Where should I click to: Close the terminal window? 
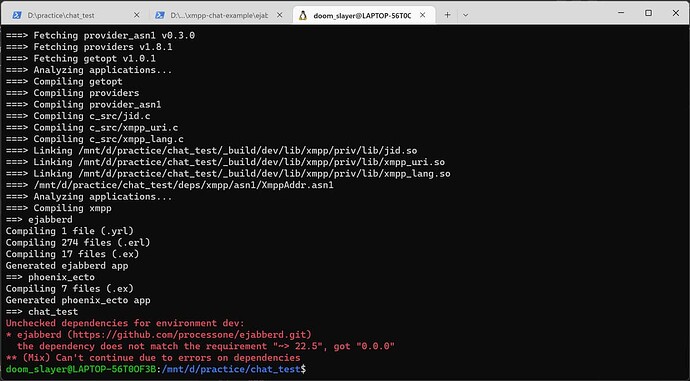pyautogui.click(x=676, y=13)
